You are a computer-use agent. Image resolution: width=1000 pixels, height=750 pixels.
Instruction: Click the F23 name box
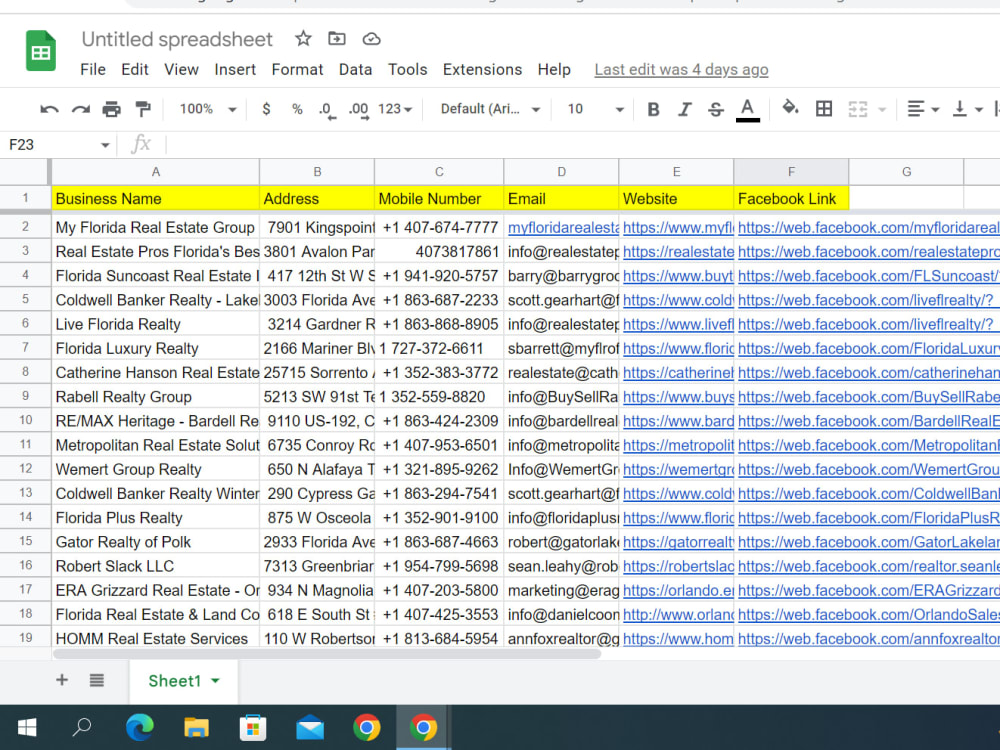(x=51, y=145)
